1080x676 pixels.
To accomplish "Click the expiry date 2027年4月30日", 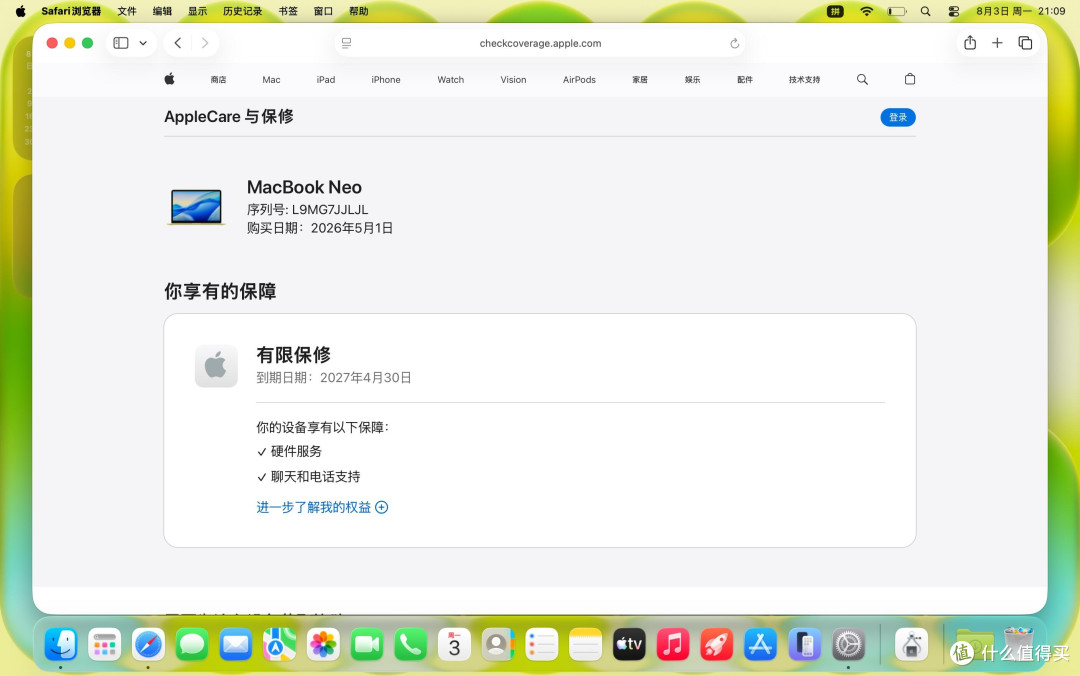I will [365, 378].
